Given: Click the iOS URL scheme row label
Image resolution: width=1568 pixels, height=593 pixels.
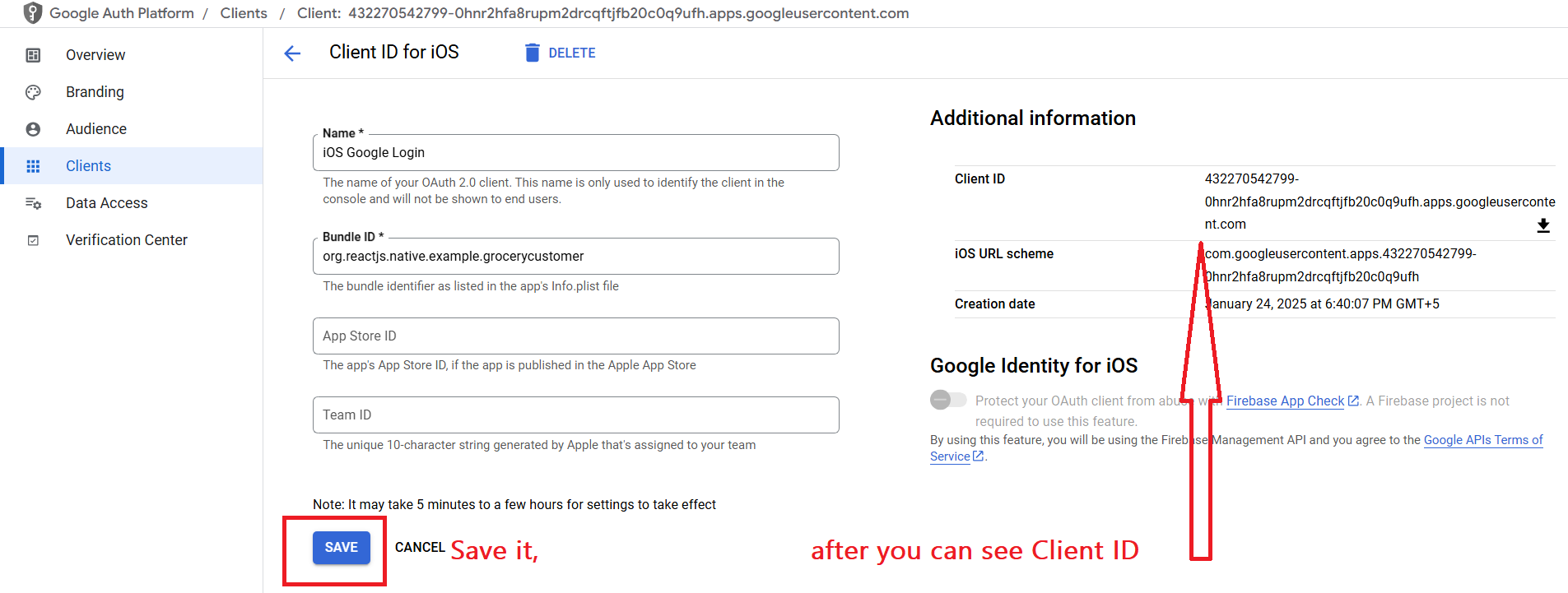Looking at the screenshot, I should click(1004, 254).
